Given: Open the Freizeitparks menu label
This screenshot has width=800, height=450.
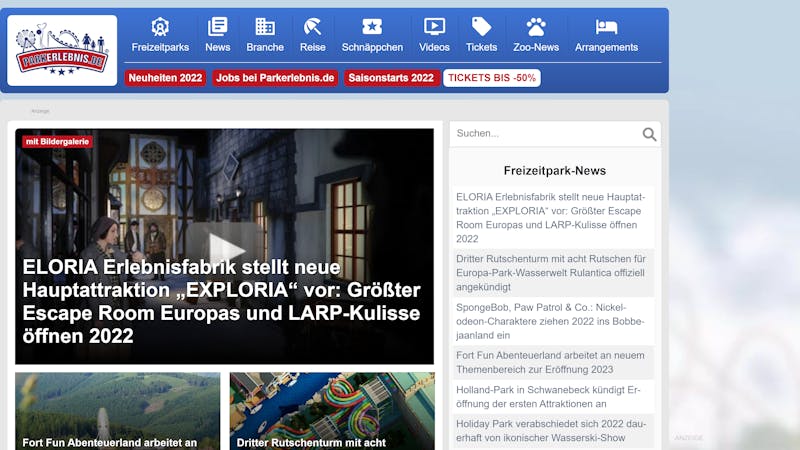Looking at the screenshot, I should click(x=160, y=47).
